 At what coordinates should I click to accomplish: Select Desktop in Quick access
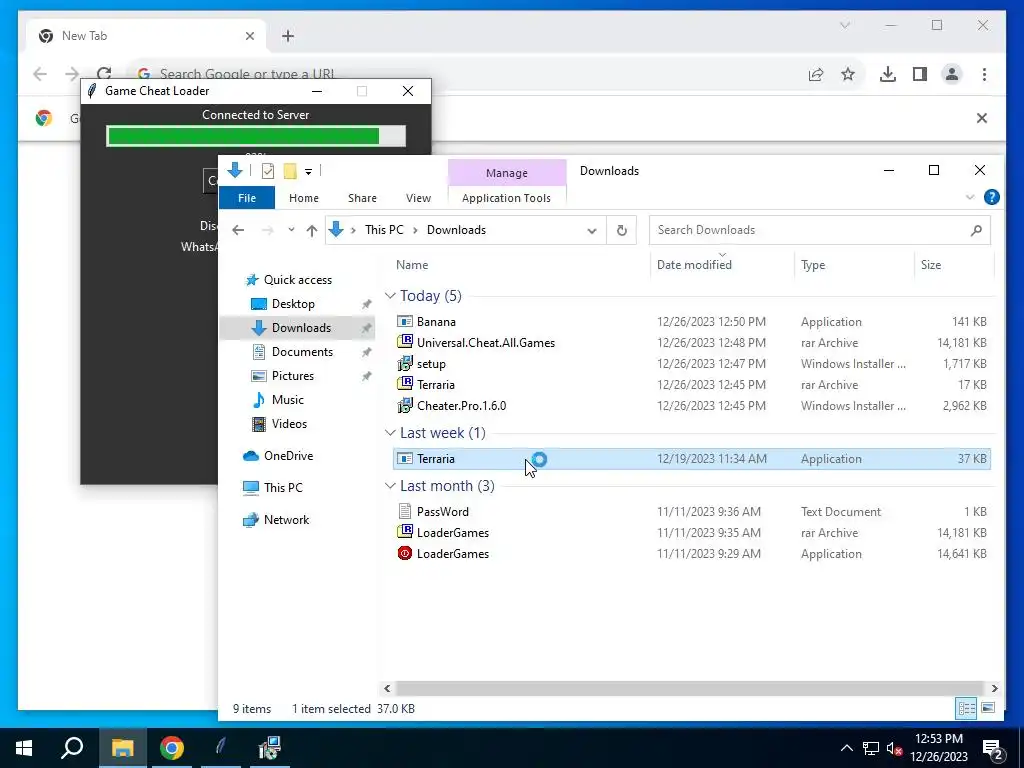click(x=293, y=304)
